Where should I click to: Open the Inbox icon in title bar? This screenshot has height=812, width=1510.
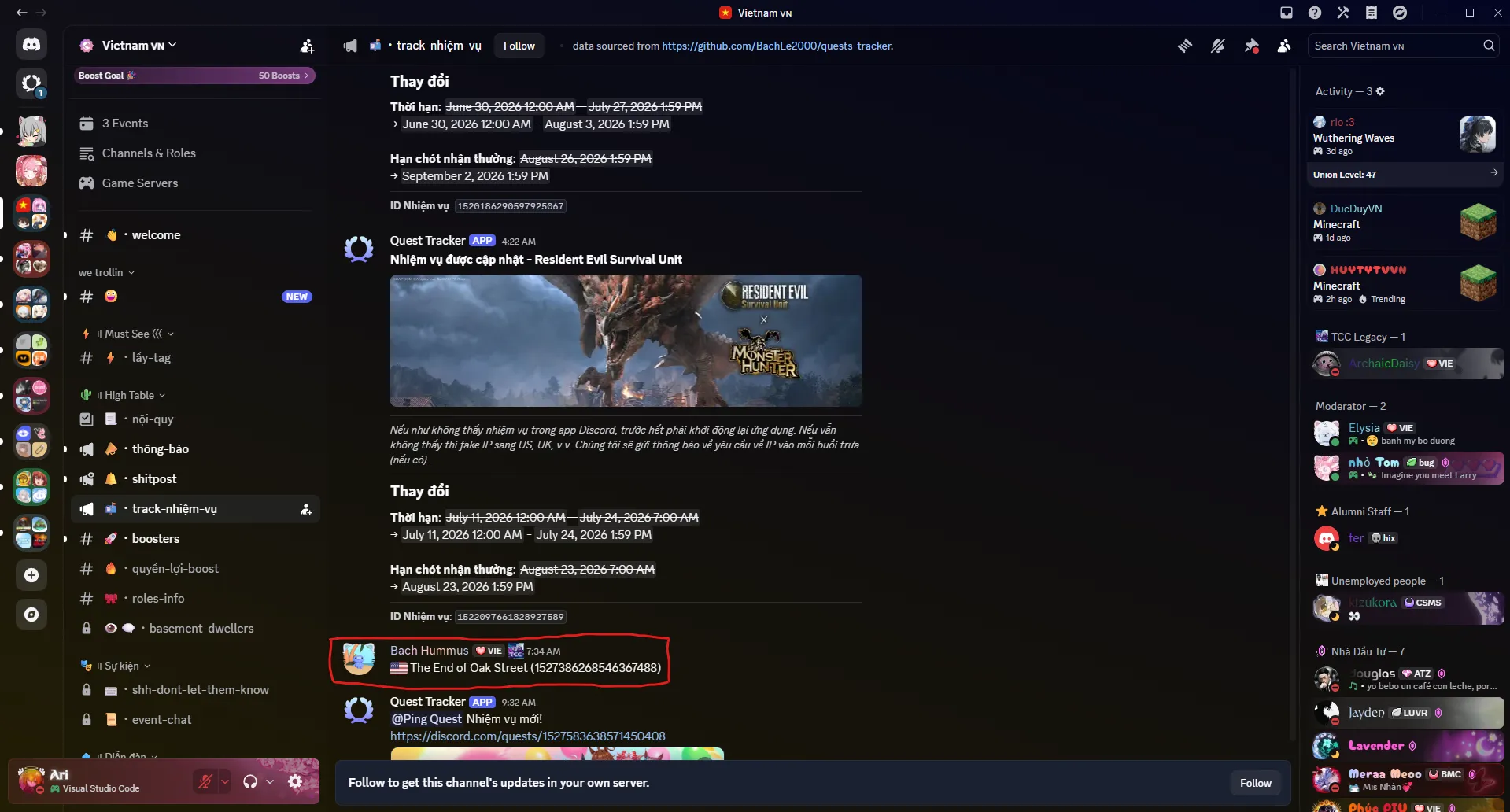point(1287,13)
